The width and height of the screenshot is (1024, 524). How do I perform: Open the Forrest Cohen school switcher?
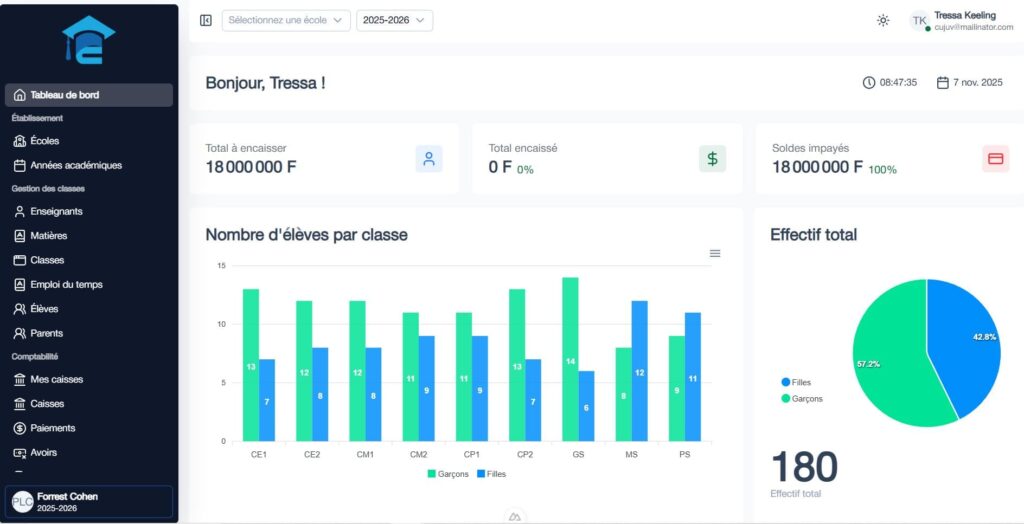[90, 501]
